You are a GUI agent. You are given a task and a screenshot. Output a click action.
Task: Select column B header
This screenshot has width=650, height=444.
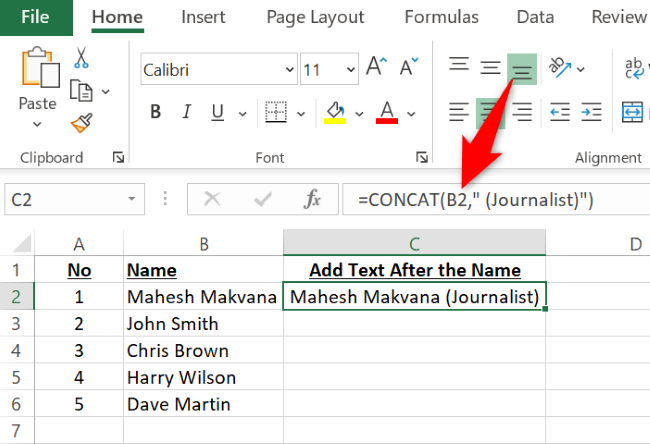click(204, 244)
